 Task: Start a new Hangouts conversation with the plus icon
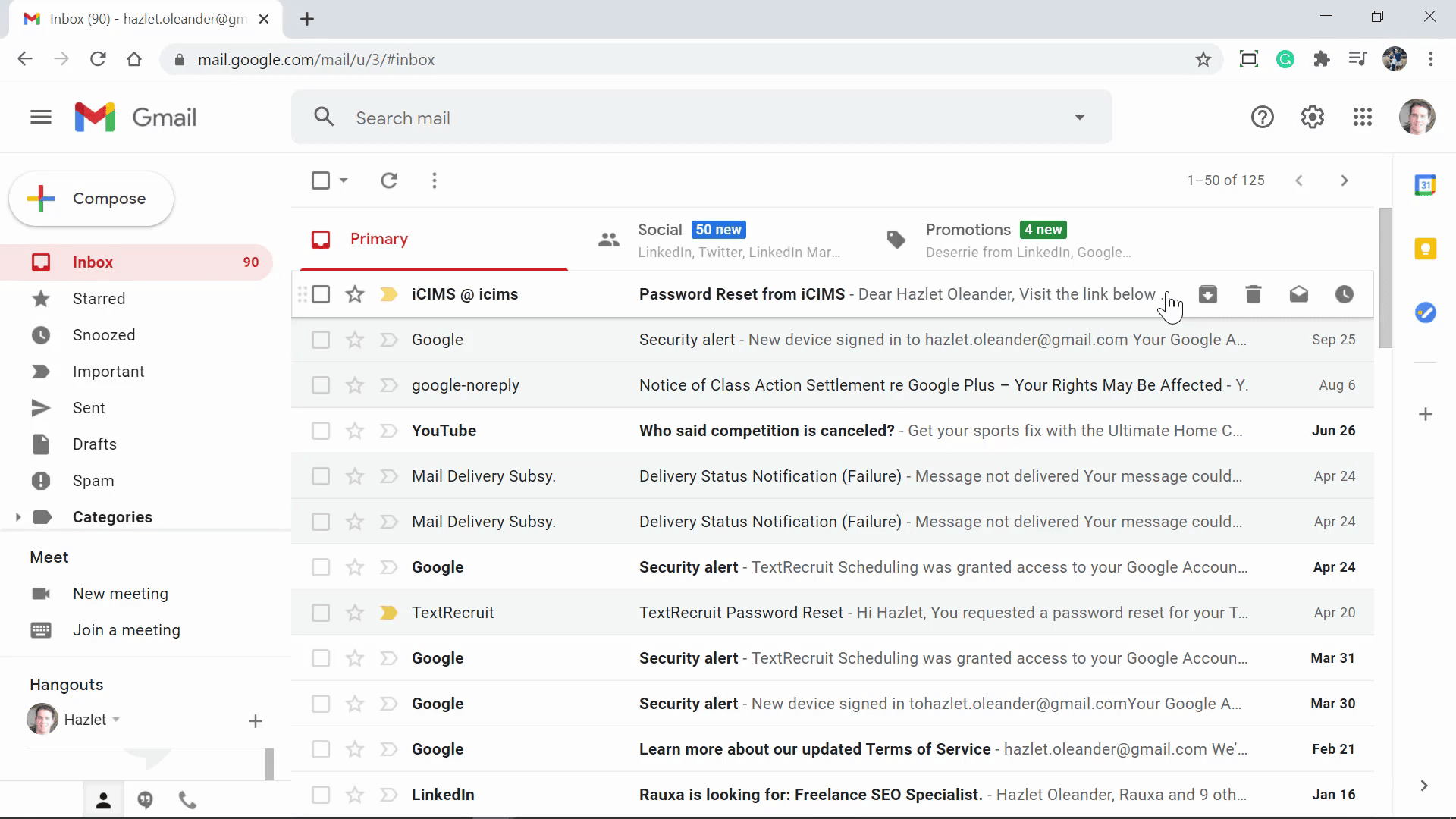(256, 721)
